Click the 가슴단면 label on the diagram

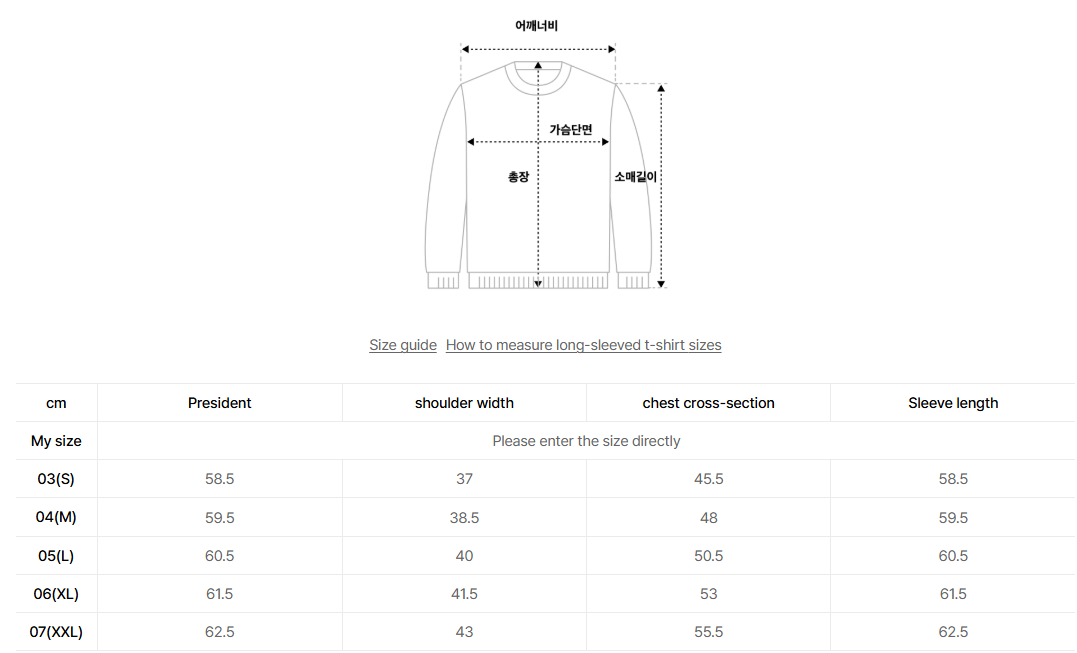pos(571,130)
